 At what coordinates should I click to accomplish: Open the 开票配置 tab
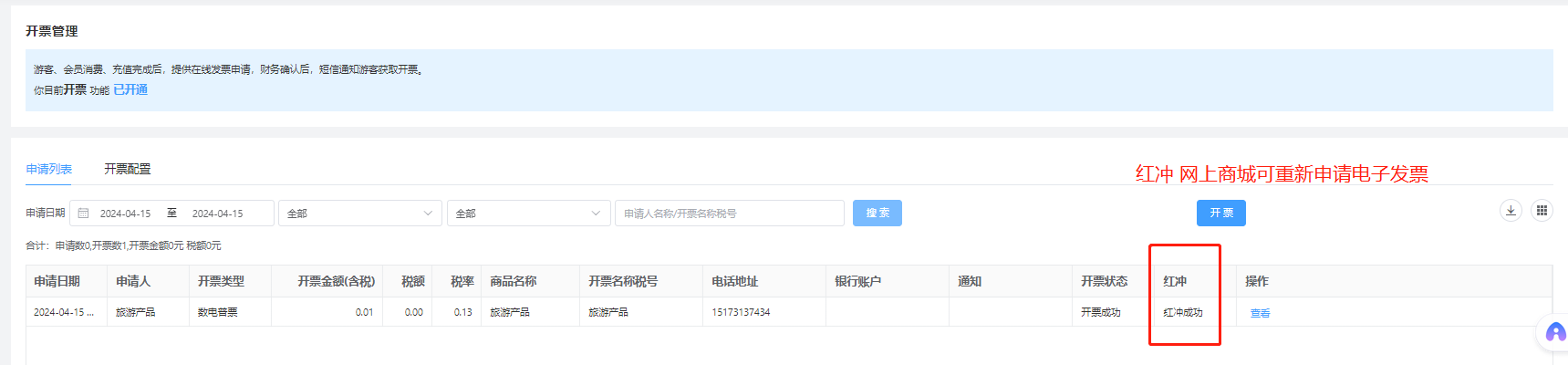click(x=128, y=170)
